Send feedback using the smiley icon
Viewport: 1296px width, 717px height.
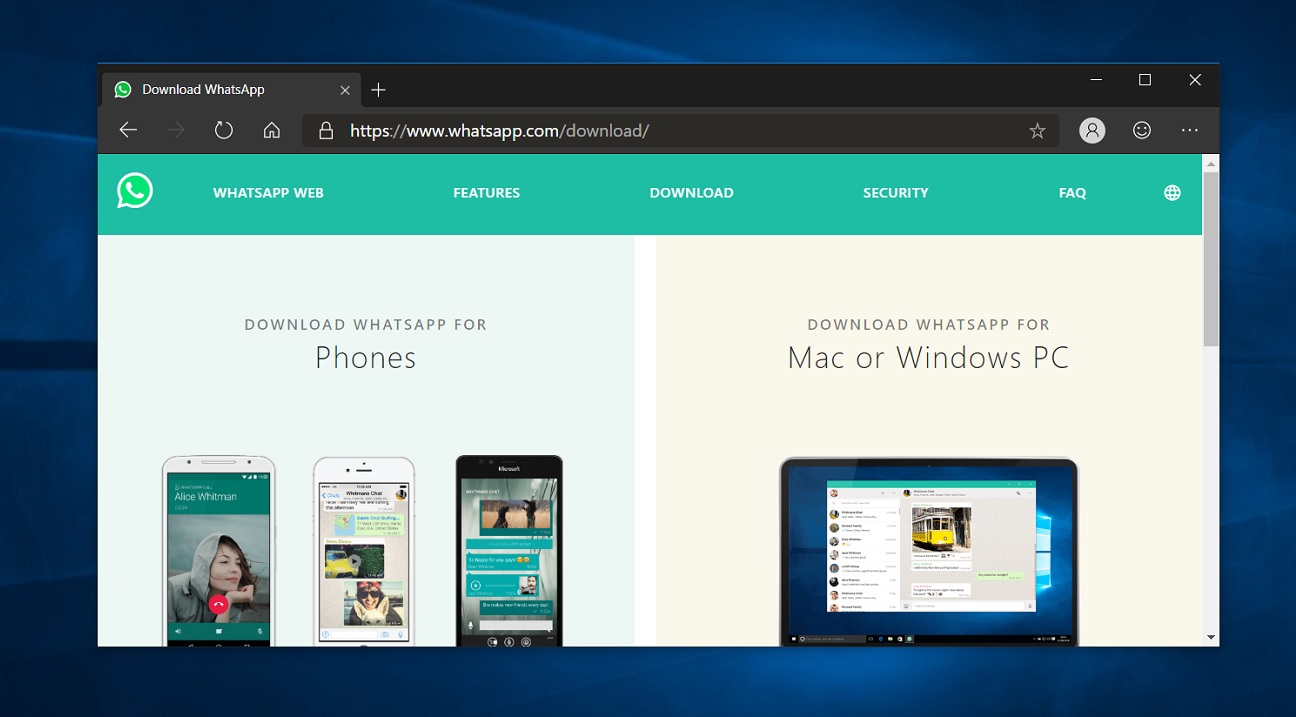[1141, 130]
